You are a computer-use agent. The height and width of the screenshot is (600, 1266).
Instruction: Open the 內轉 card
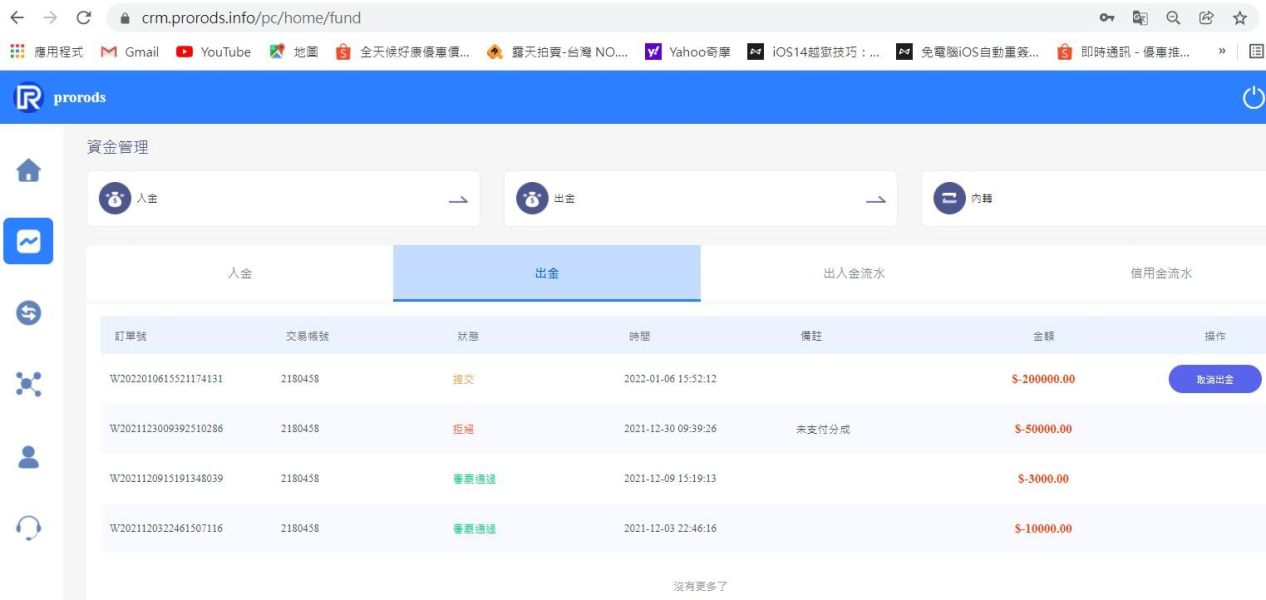(x=1093, y=199)
